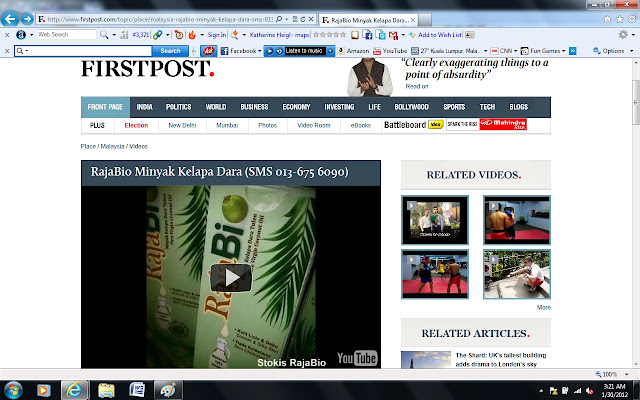The width and height of the screenshot is (640, 400).
Task: Play music with the toolbar play icon
Action: [x=269, y=51]
